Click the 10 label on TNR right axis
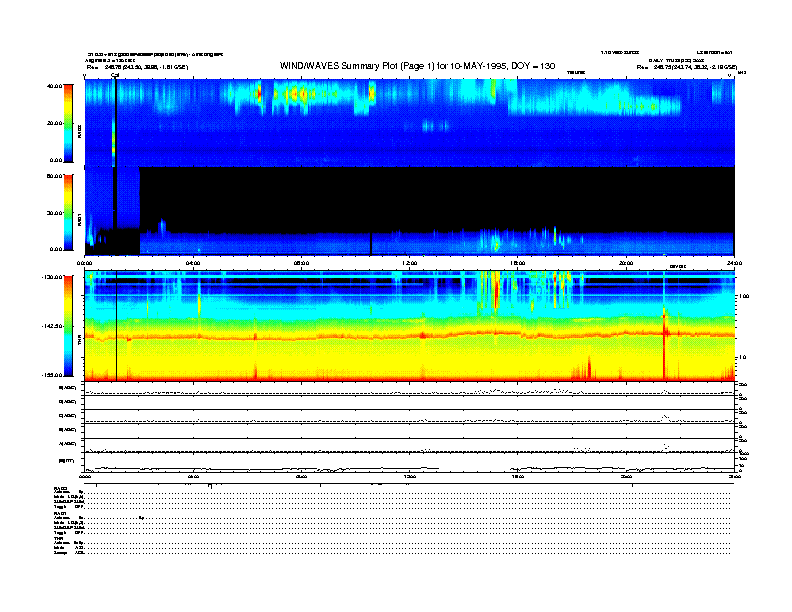Image resolution: width=792 pixels, height=612 pixels. (745, 358)
